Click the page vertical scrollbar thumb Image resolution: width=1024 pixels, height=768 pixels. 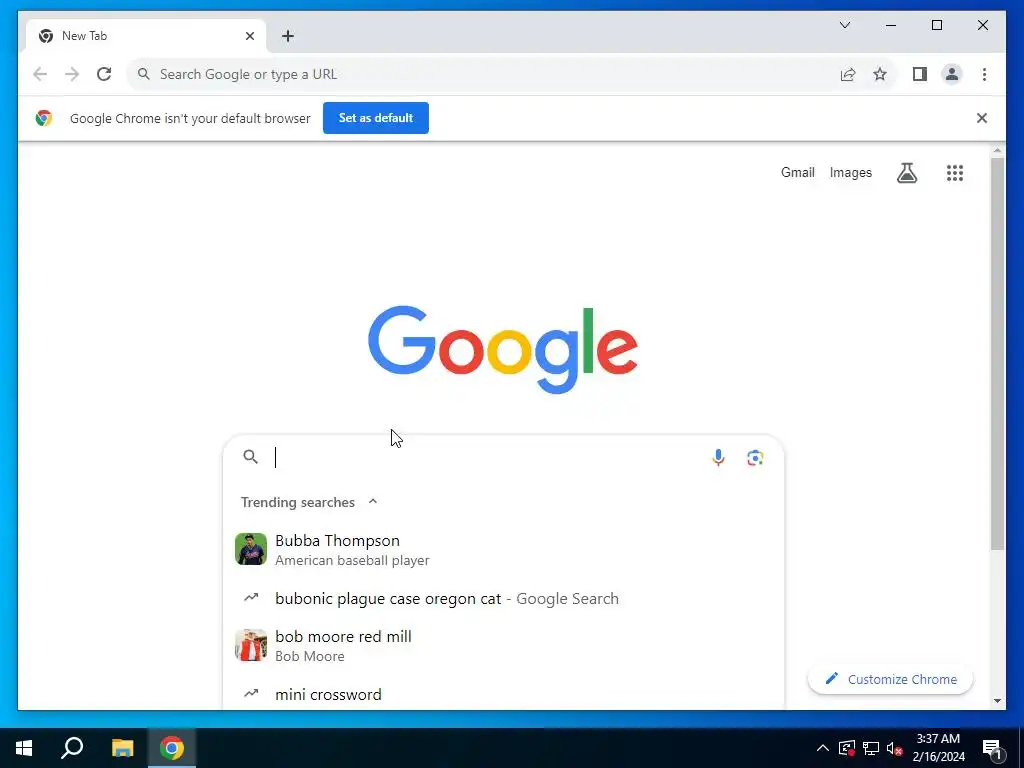point(997,354)
